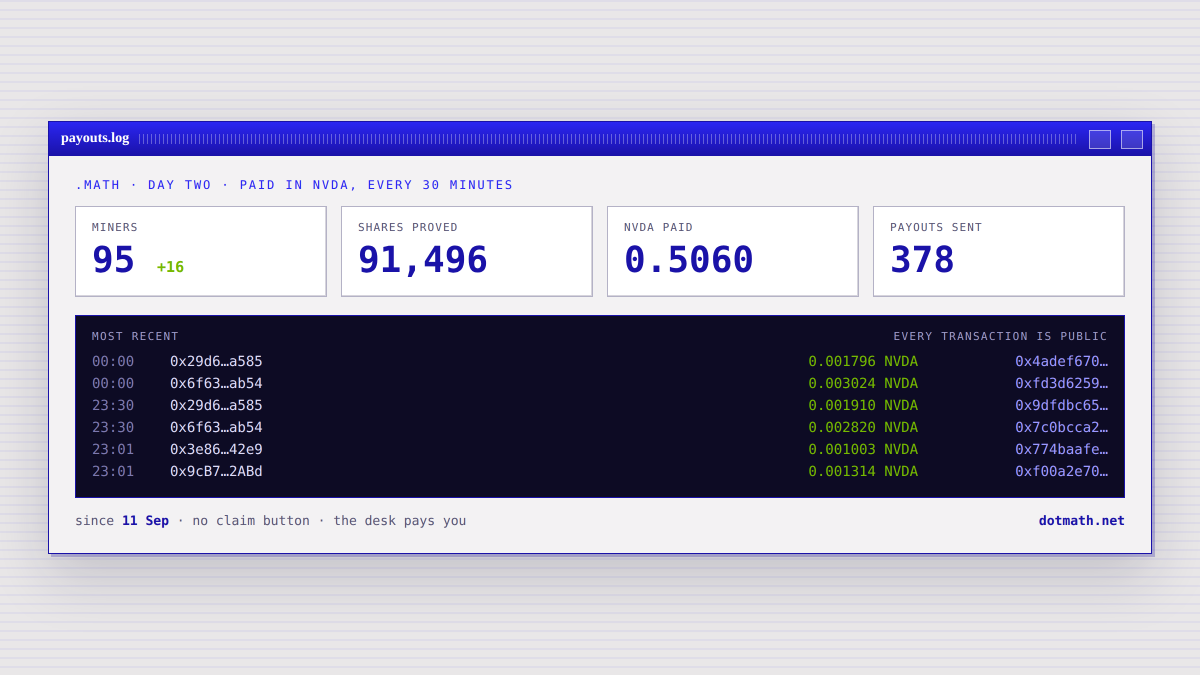Open transaction hash 0x7c0bcca2…
1200x675 pixels.
(x=1061, y=427)
